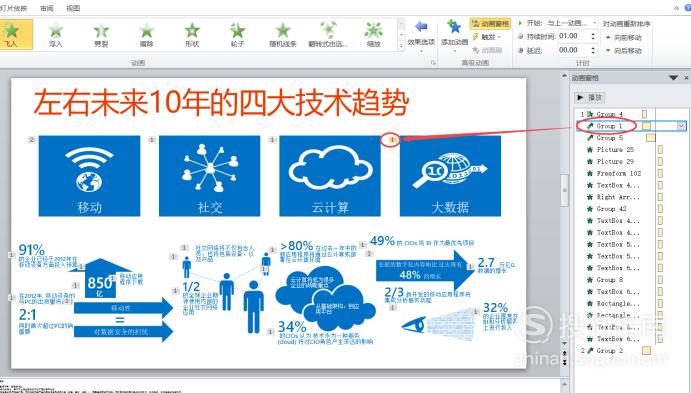Select the 飞入 (Fly In) animation effect

point(12,34)
